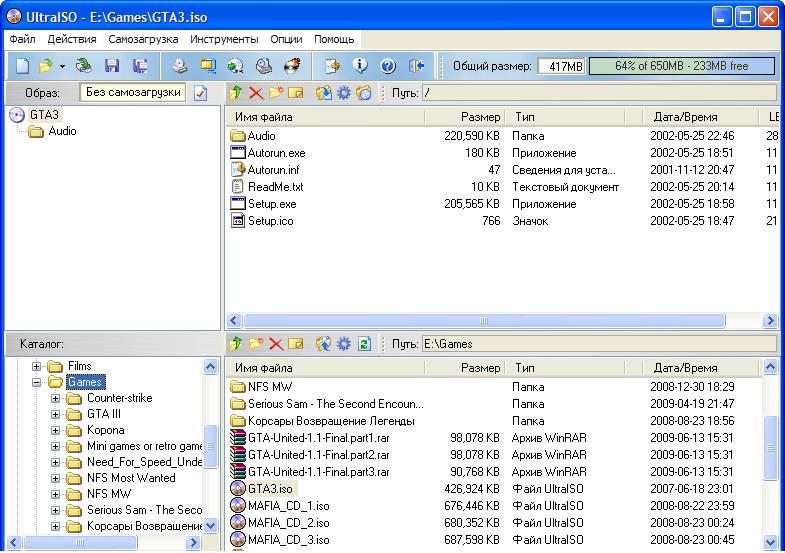Create a new image with the blank page icon
785x553 pixels.
click(x=23, y=66)
